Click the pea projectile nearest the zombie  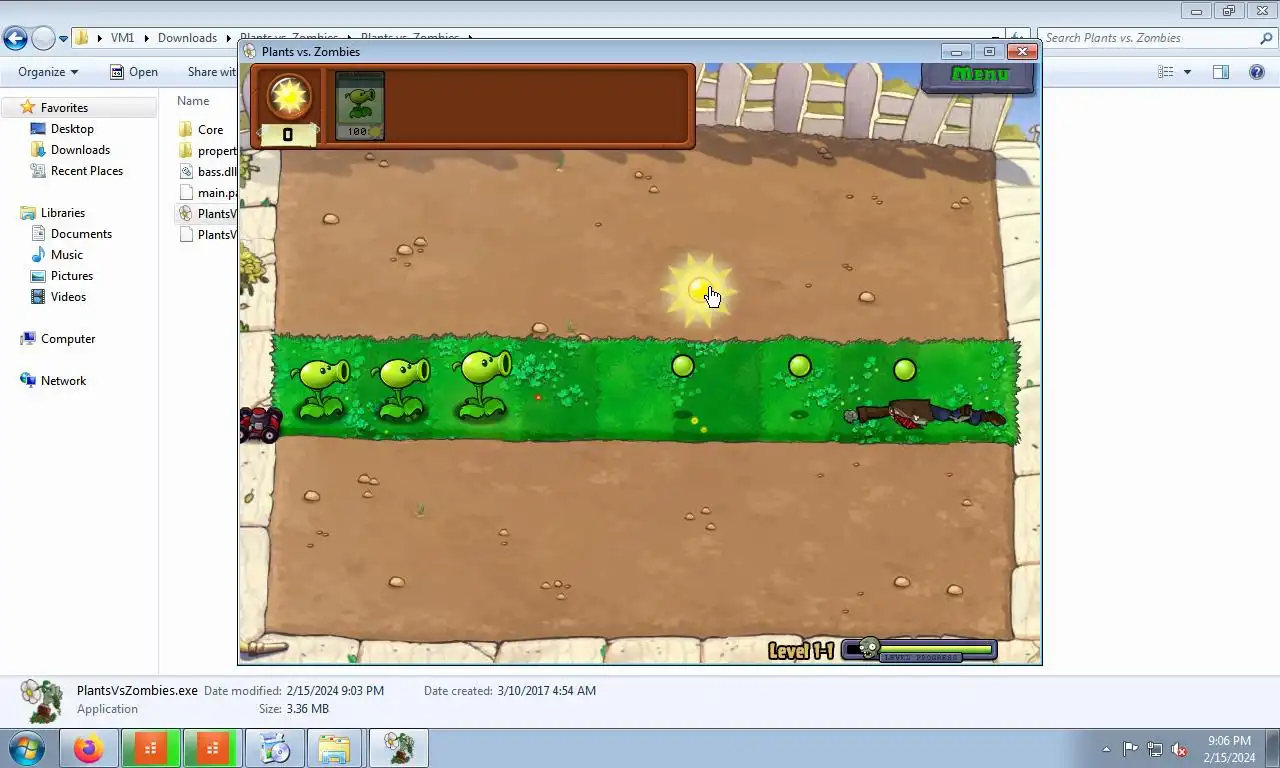[x=905, y=370]
